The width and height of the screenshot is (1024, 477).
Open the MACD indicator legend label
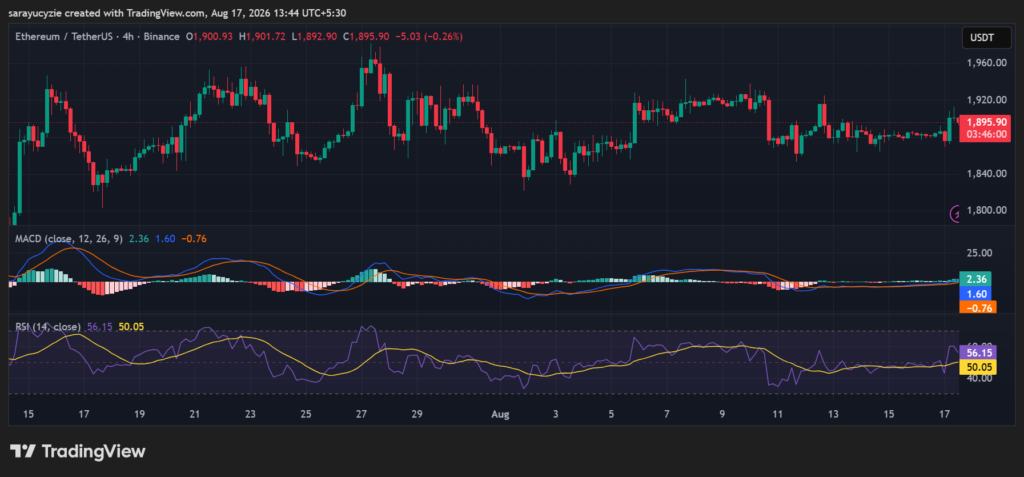[x=69, y=239]
